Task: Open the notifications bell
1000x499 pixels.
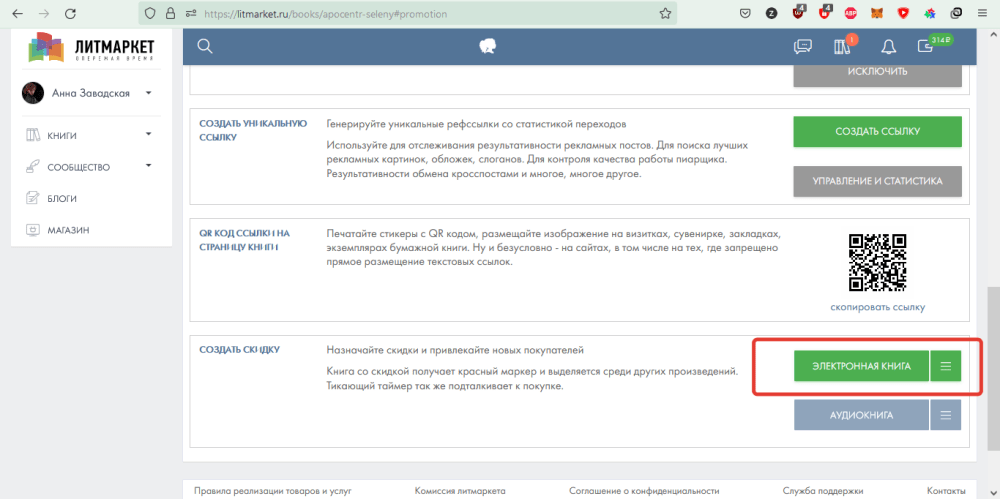Action: click(x=888, y=46)
